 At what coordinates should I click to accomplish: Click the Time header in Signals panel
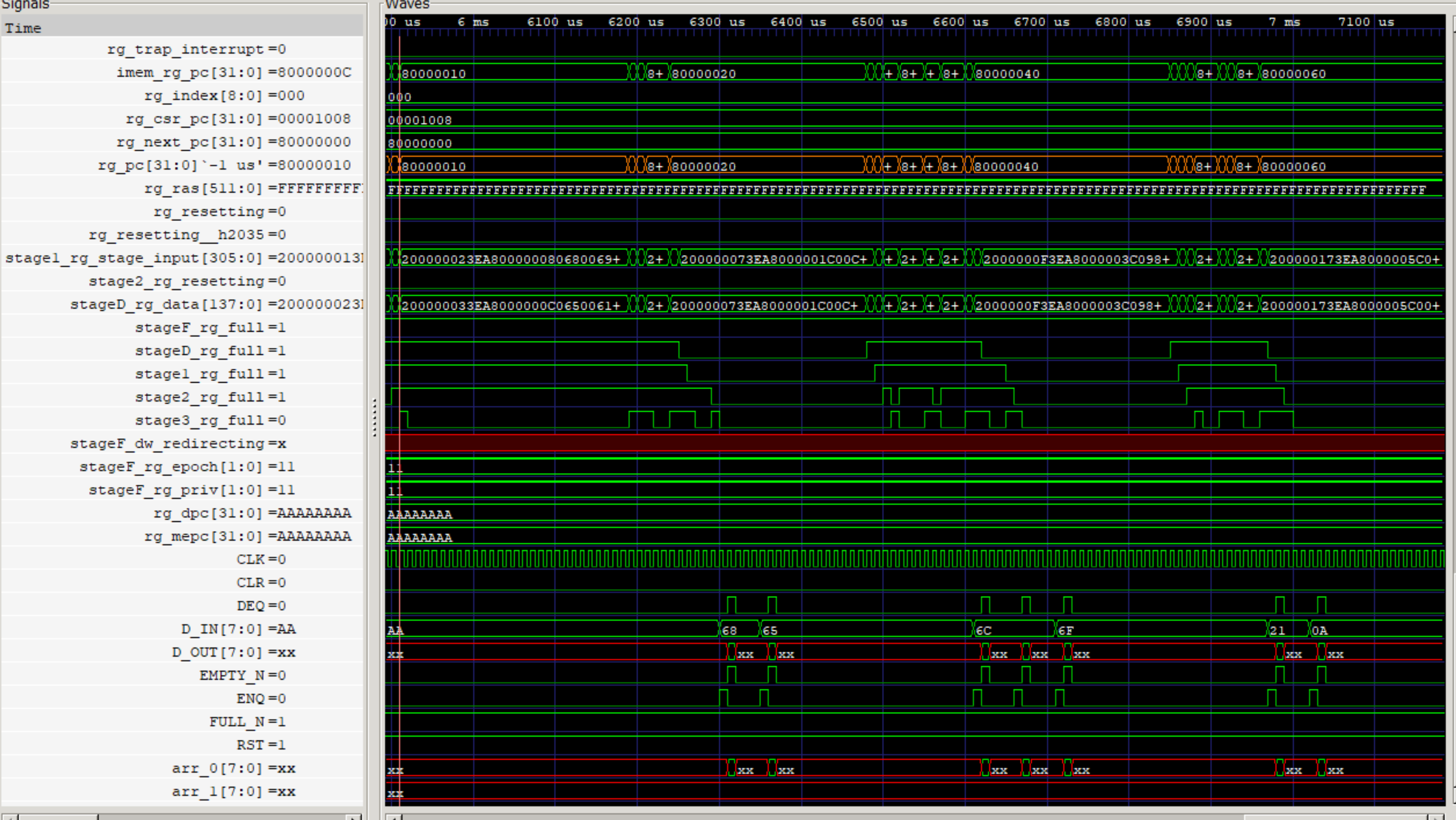point(23,28)
